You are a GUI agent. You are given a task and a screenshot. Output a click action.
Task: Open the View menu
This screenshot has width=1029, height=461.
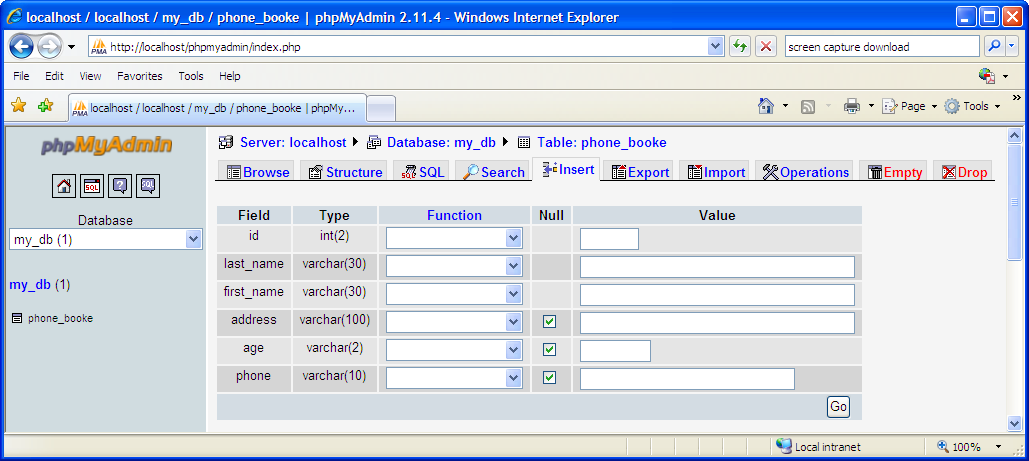click(x=91, y=76)
